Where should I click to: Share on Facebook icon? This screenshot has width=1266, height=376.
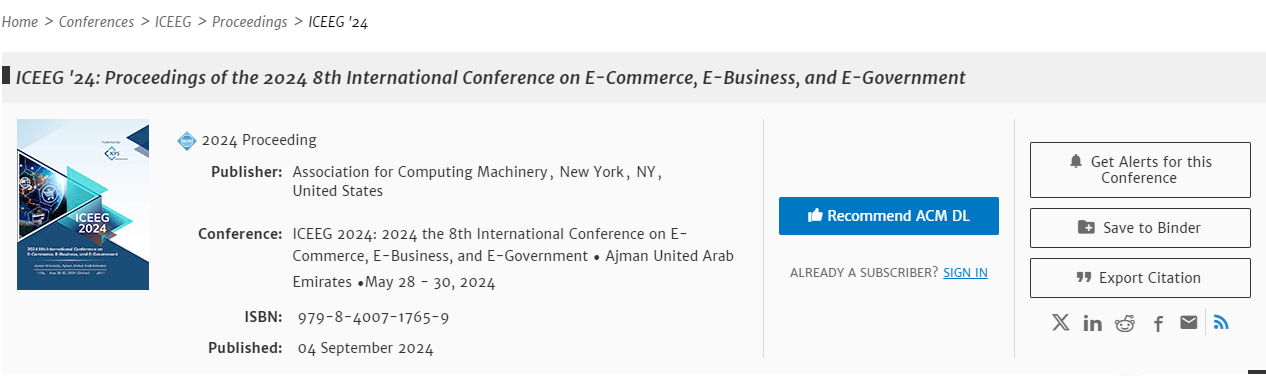point(1158,324)
